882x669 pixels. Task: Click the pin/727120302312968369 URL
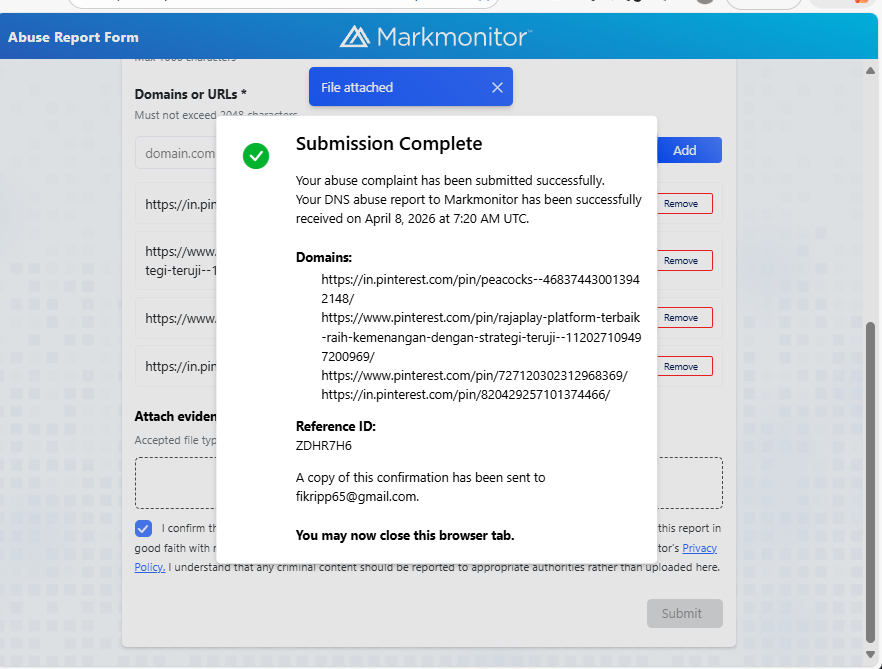coord(474,375)
